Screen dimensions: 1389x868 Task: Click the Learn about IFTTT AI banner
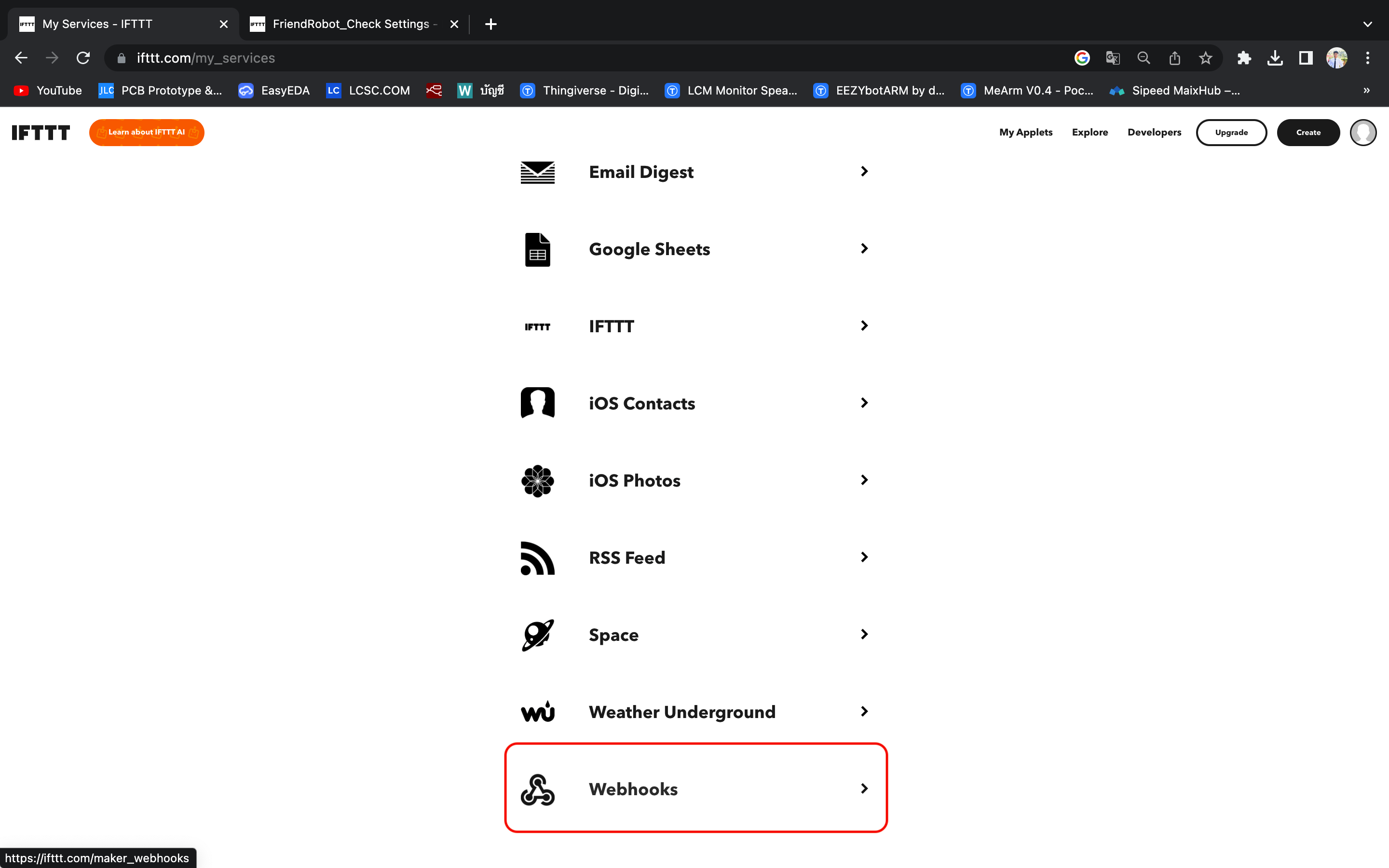[146, 133]
